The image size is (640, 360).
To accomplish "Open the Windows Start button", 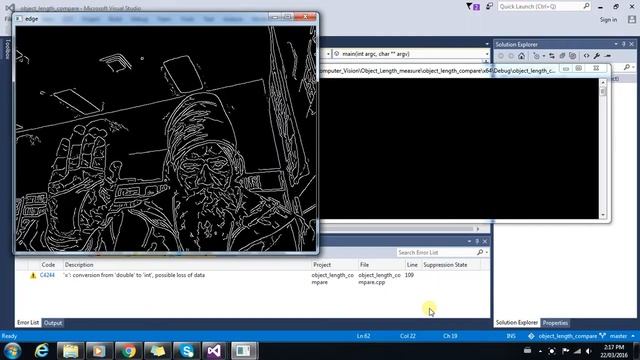I will (x=12, y=351).
